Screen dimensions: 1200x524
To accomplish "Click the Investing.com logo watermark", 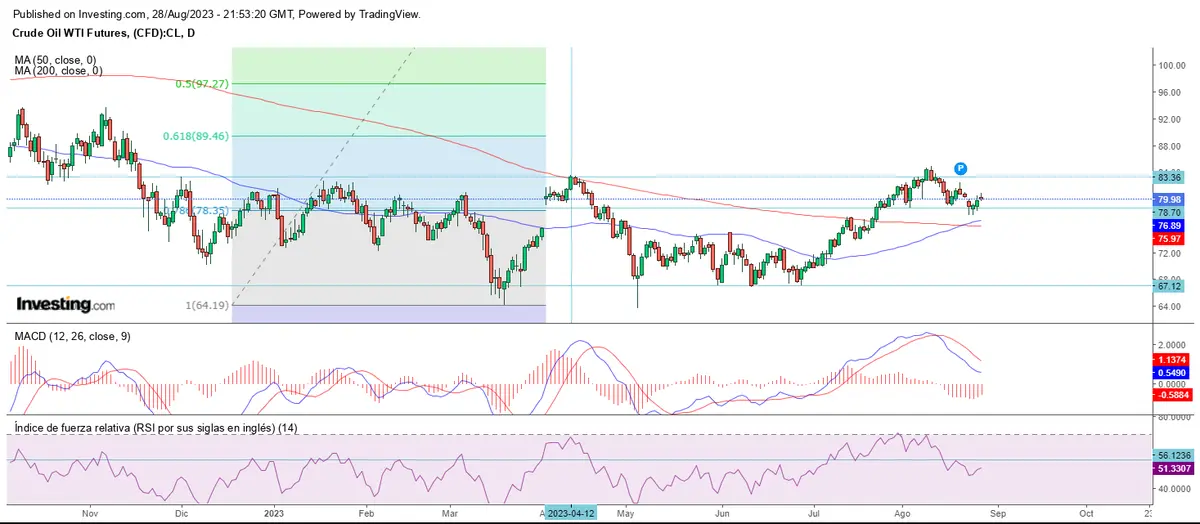I will click(66, 304).
